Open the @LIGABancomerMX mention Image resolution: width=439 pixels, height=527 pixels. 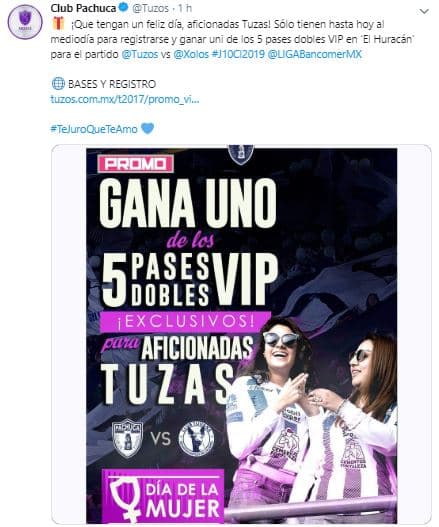coord(315,54)
